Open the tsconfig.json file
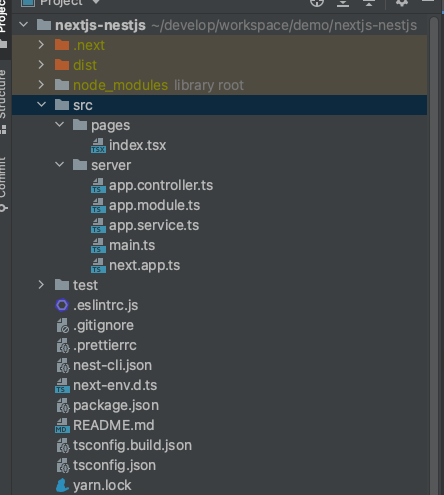The height and width of the screenshot is (495, 444). click(114, 466)
